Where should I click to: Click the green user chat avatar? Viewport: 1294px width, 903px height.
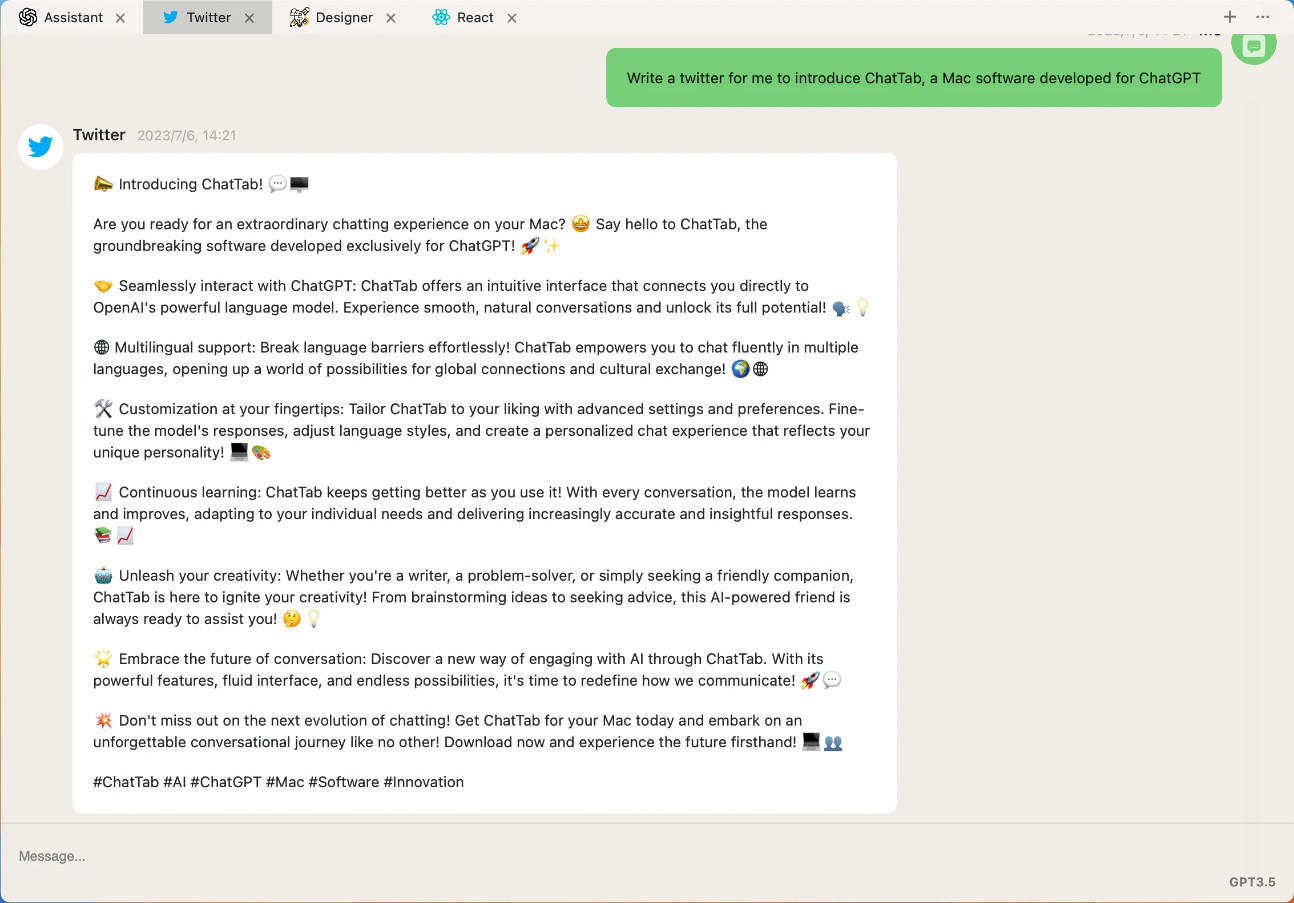[1253, 47]
